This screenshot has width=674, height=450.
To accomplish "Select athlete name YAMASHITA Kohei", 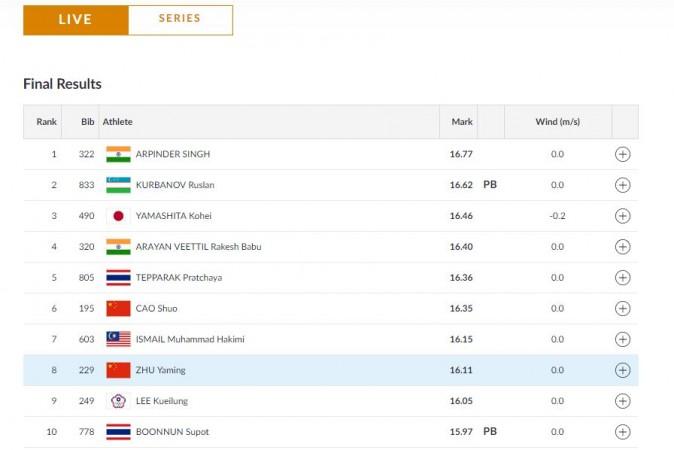I will click(174, 216).
